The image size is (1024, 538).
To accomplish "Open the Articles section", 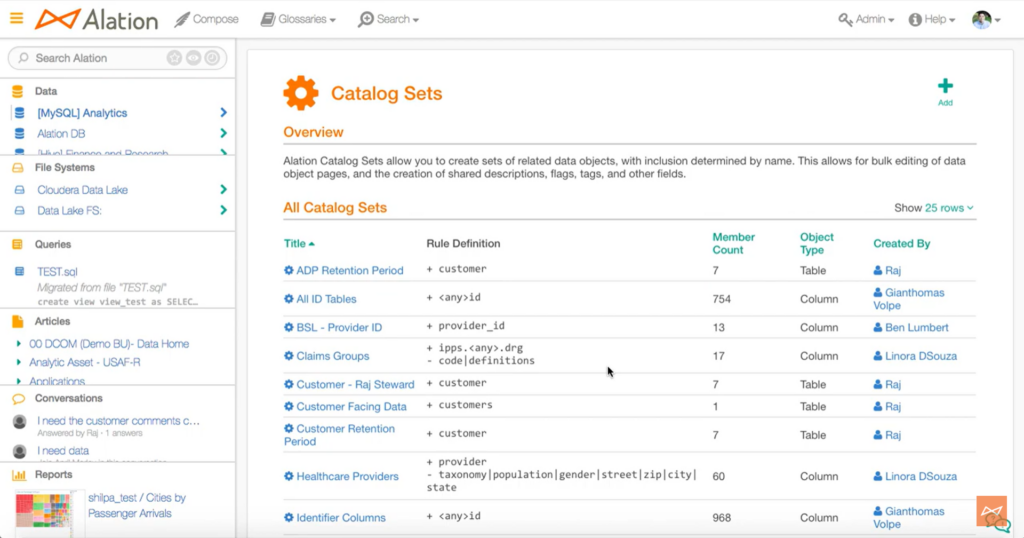I will 52,321.
